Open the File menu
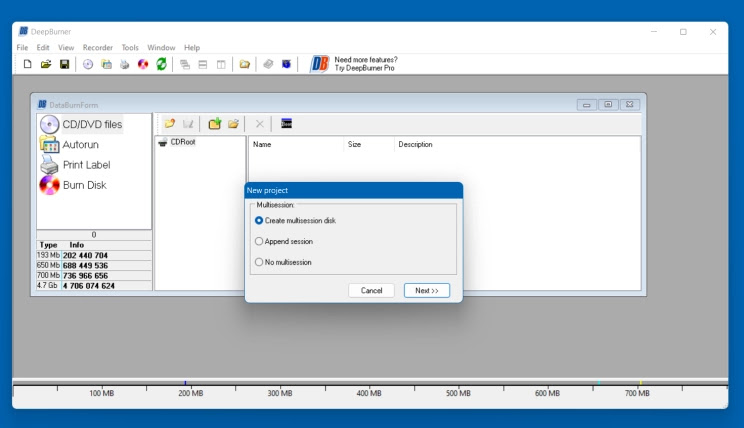The image size is (744, 428). [x=22, y=47]
